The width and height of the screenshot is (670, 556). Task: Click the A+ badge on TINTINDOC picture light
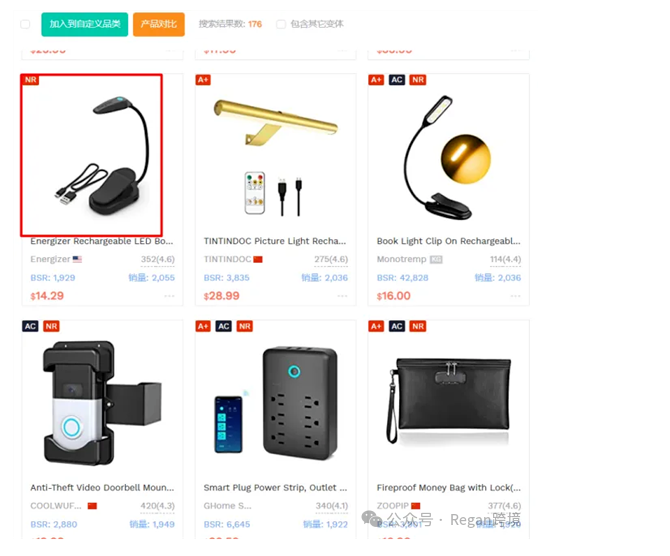tap(203, 80)
